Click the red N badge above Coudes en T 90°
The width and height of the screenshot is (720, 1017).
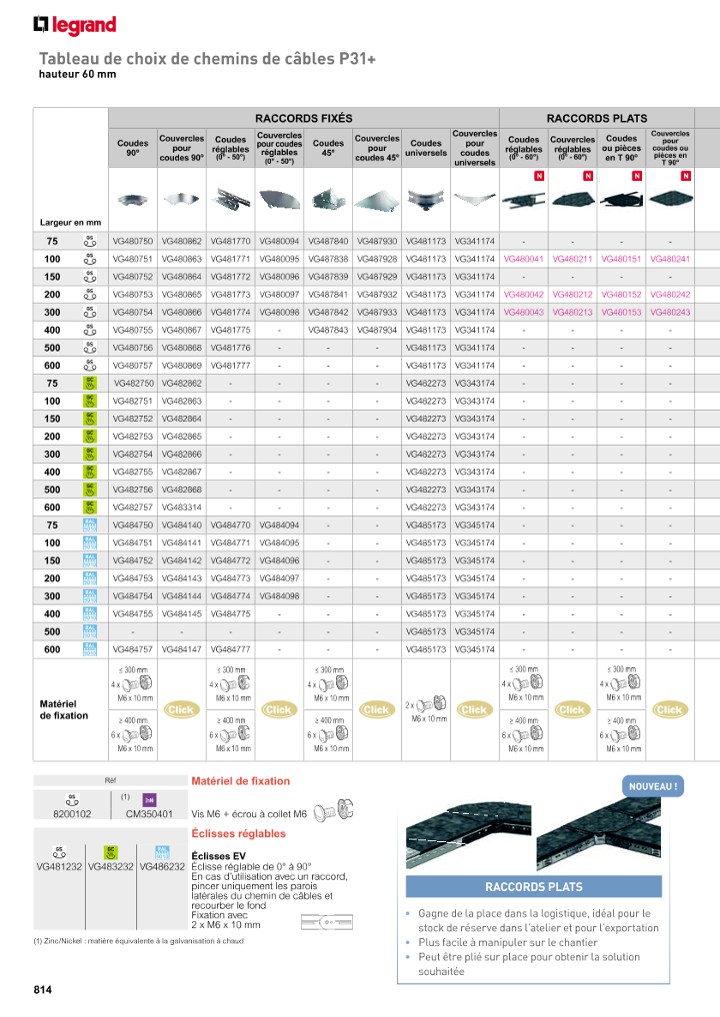[637, 176]
